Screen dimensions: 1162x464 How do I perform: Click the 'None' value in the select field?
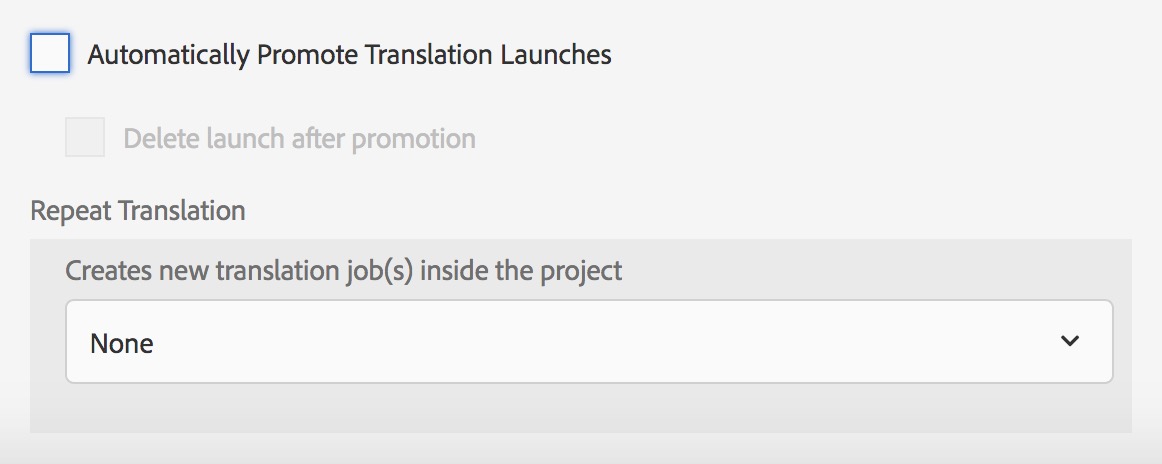pos(122,344)
